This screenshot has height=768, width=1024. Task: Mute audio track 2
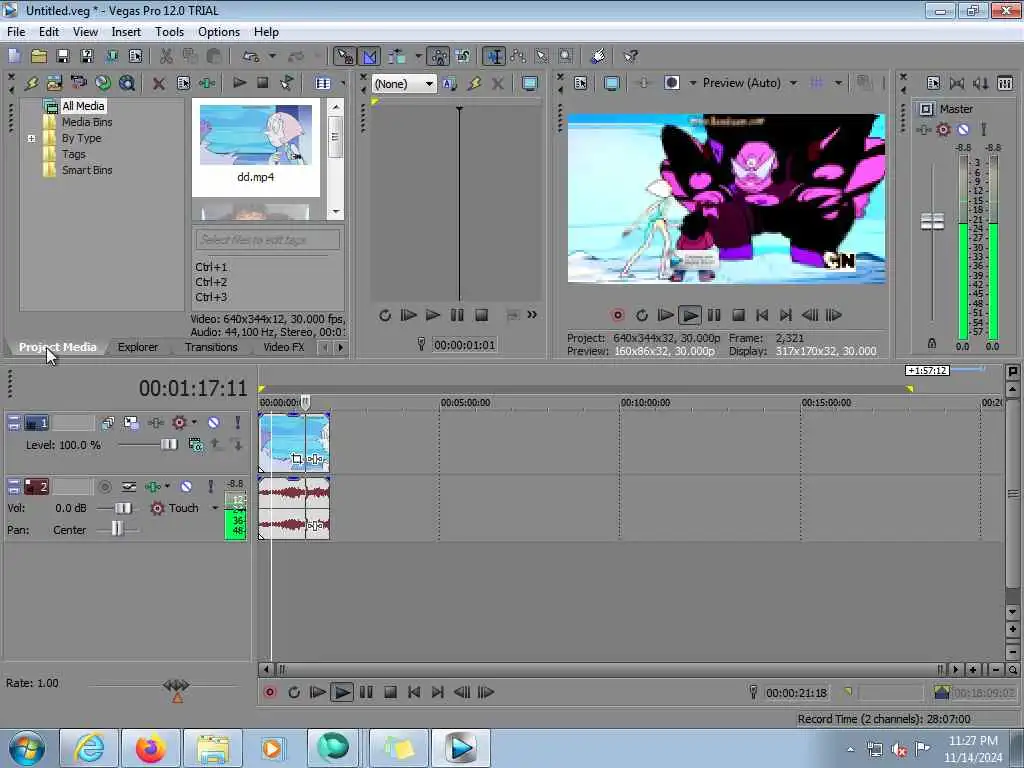click(186, 487)
